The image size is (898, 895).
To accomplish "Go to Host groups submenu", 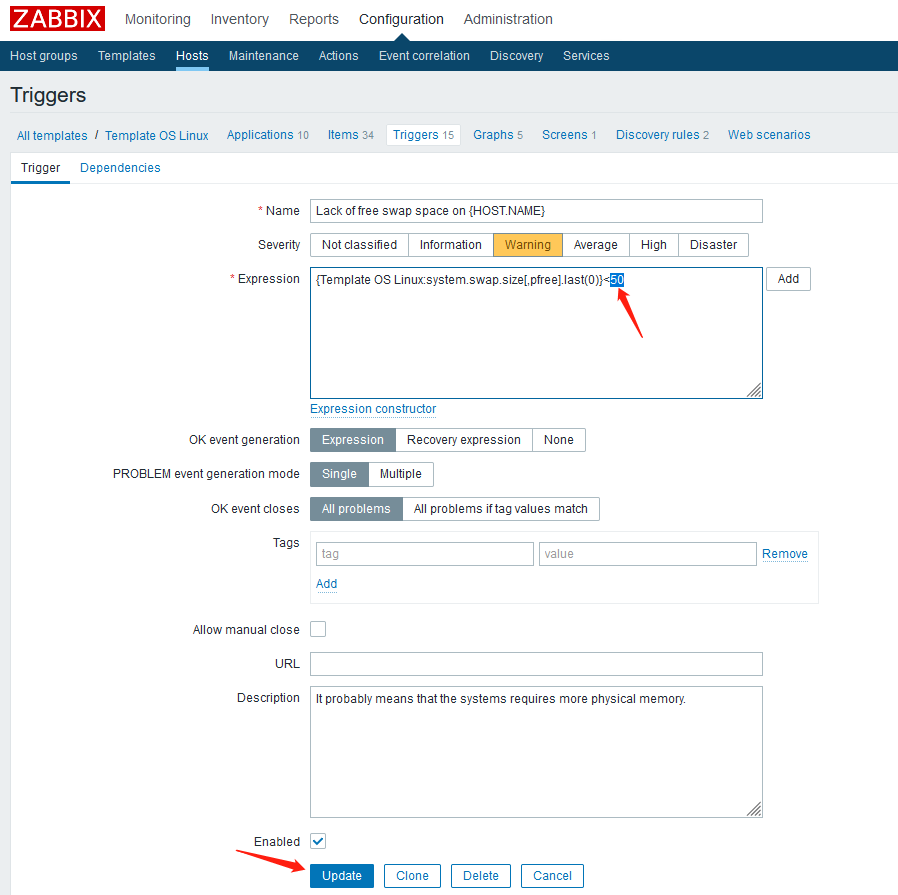I will tap(44, 56).
